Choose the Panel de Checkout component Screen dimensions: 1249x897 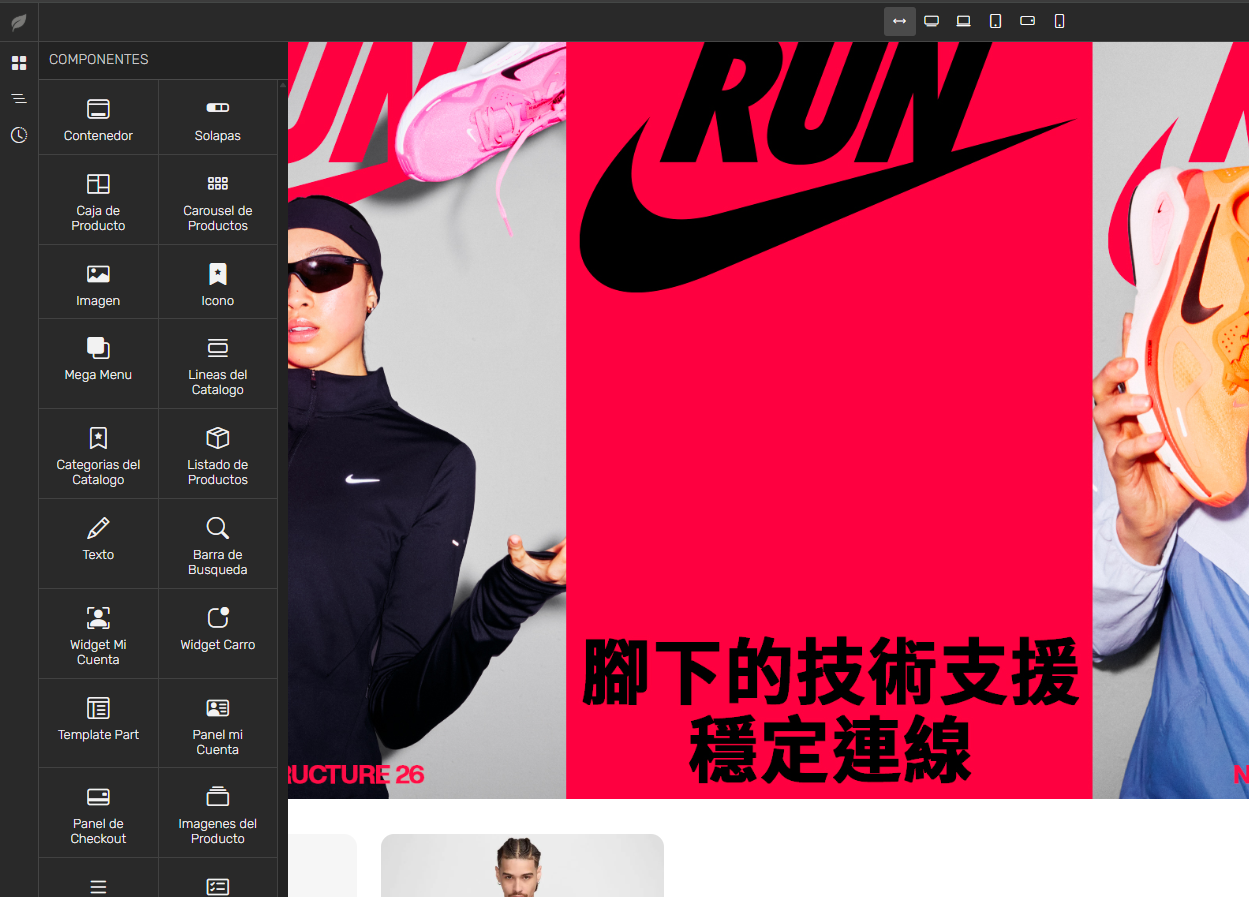[98, 812]
